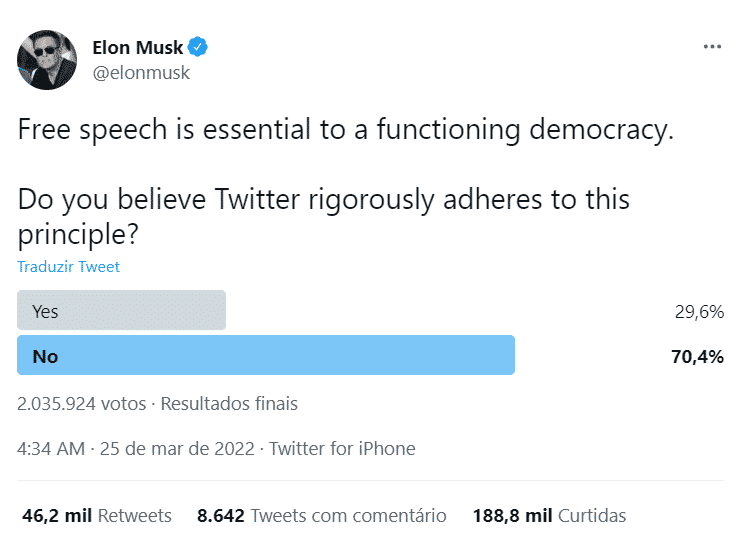Select the Yes poll option bar
Image resolution: width=744 pixels, height=542 pixels.
(121, 310)
